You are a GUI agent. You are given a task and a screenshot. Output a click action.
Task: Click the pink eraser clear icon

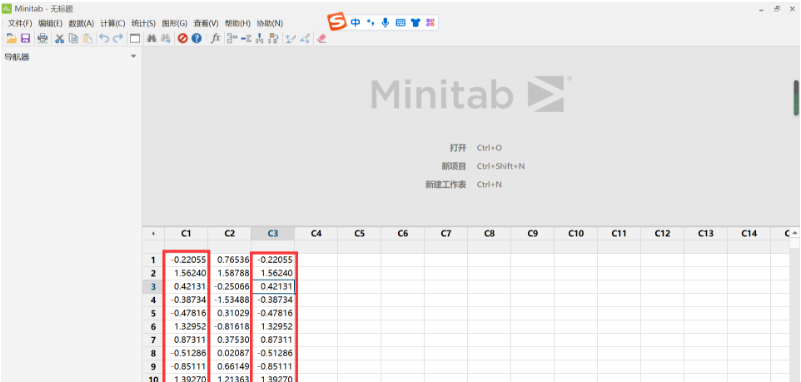point(321,38)
